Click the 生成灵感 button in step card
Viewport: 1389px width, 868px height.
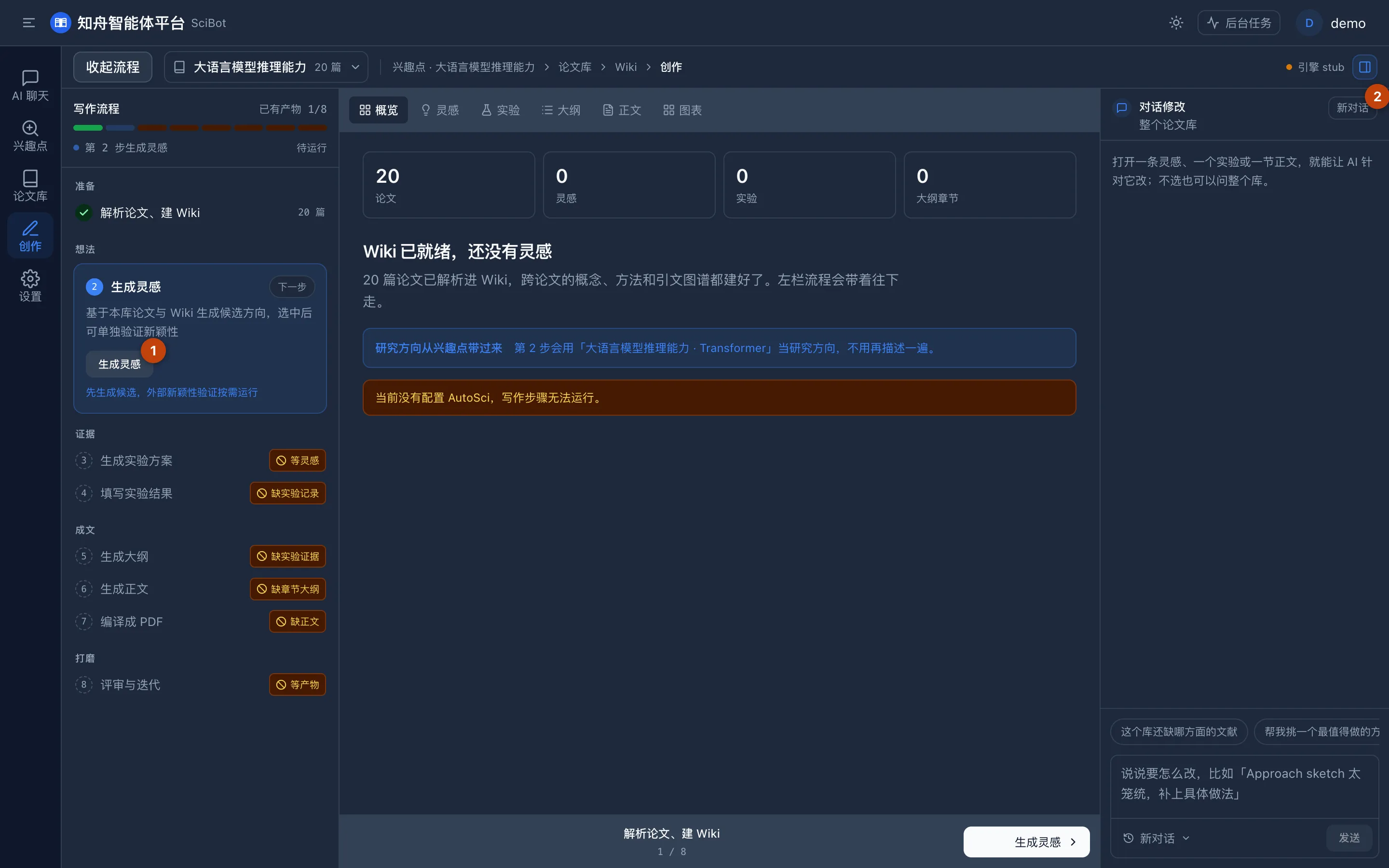point(120,364)
